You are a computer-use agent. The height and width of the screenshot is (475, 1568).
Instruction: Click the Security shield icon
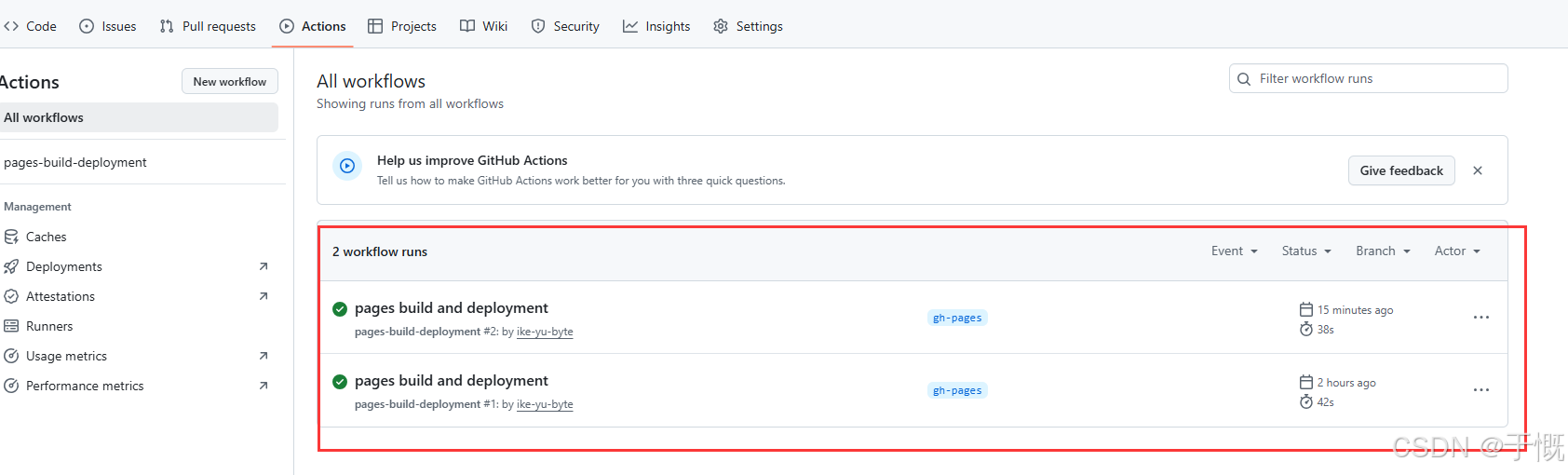(538, 26)
